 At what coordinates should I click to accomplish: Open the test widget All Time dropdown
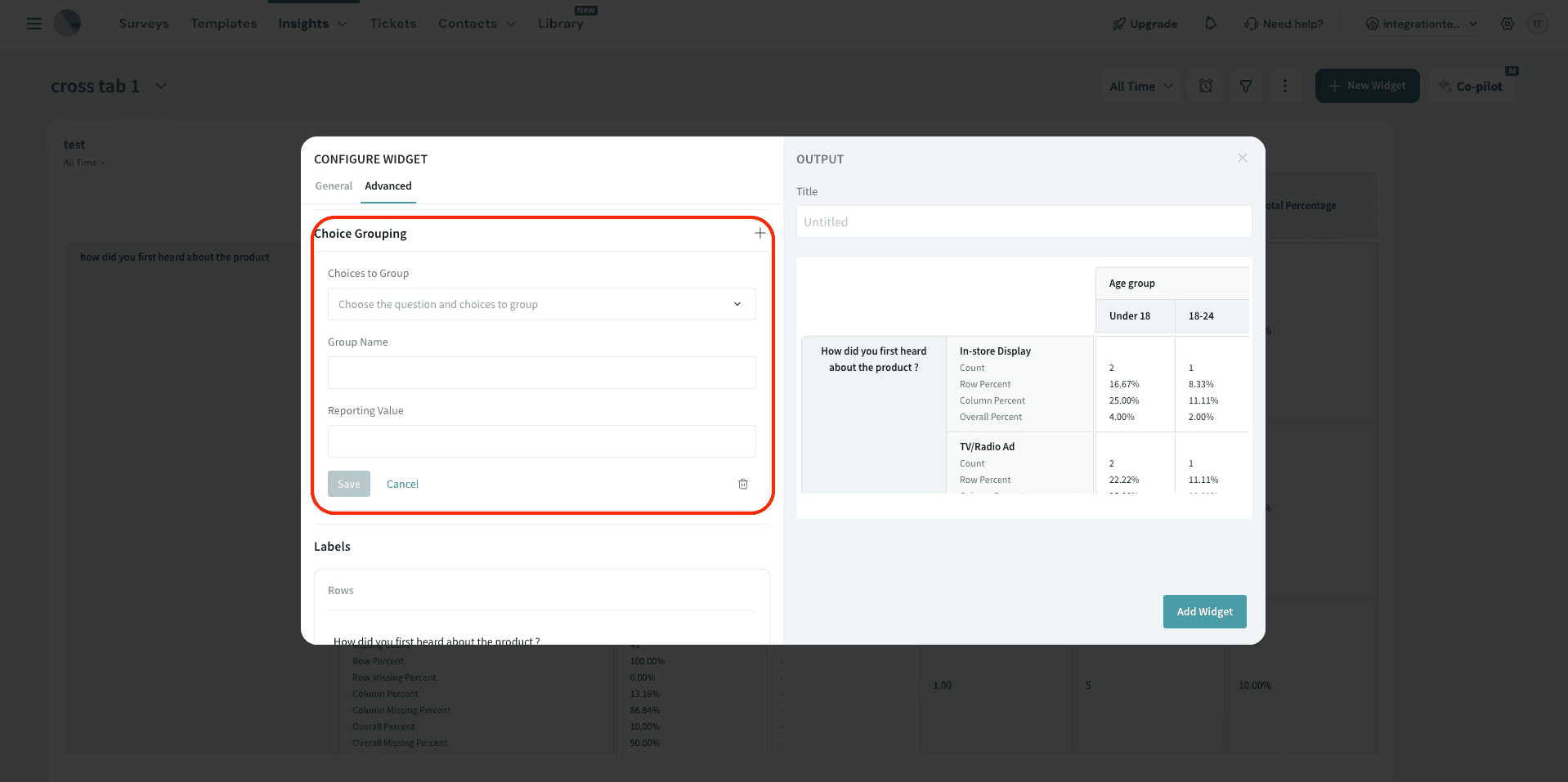(x=85, y=163)
